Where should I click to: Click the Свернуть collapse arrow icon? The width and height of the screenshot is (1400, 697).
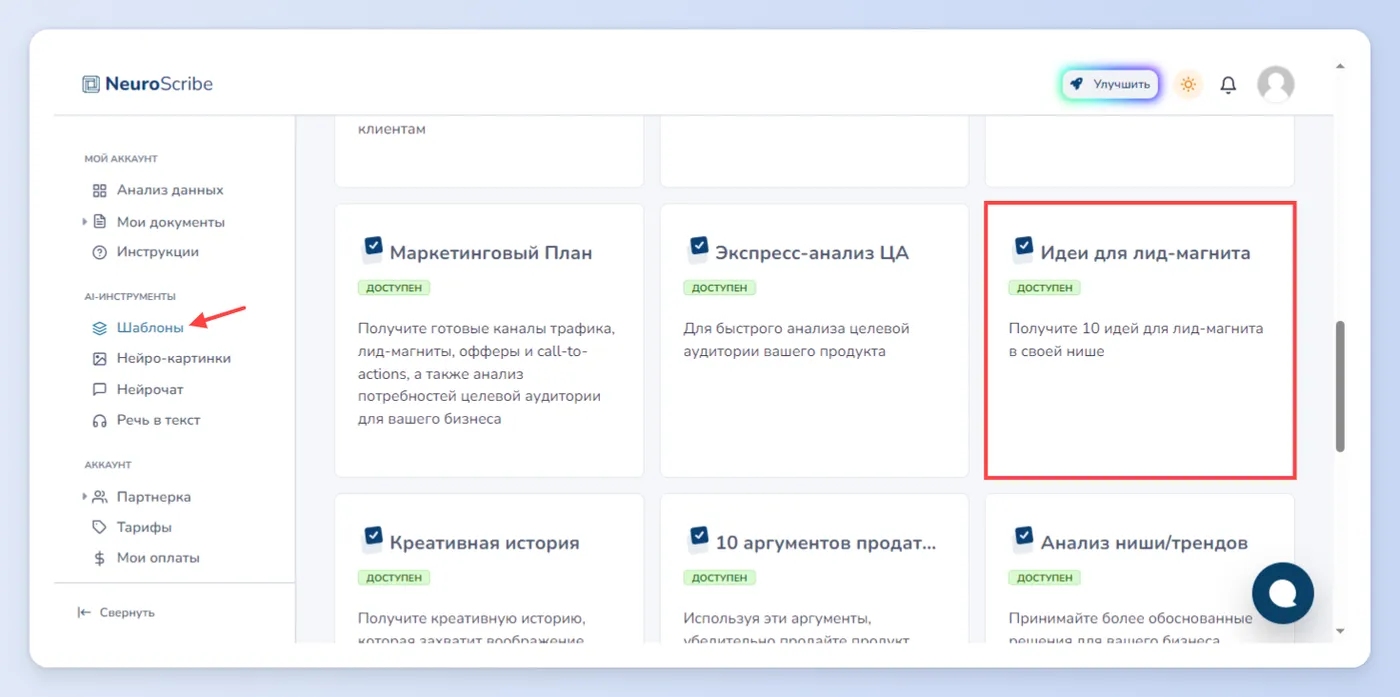pyautogui.click(x=84, y=612)
